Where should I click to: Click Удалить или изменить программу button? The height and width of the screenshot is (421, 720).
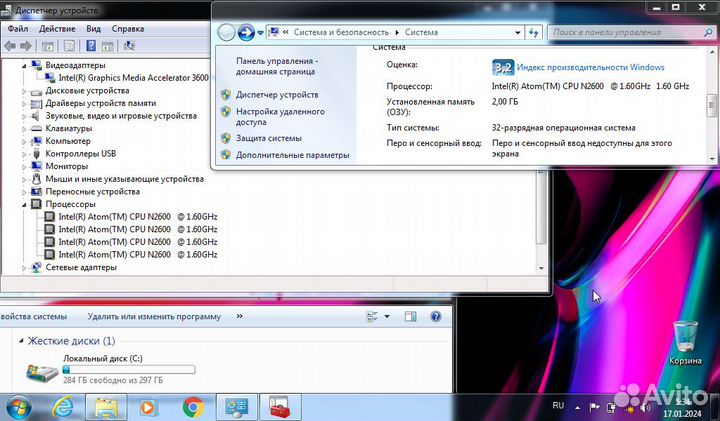coord(154,316)
